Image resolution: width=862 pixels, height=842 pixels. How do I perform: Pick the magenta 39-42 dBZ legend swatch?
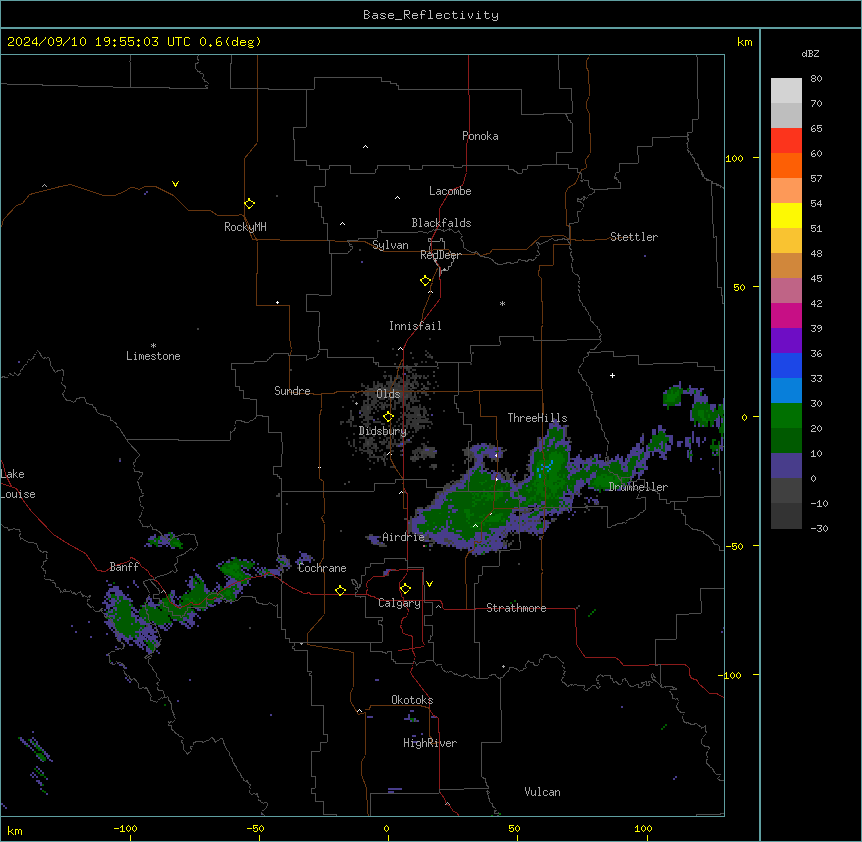click(786, 315)
